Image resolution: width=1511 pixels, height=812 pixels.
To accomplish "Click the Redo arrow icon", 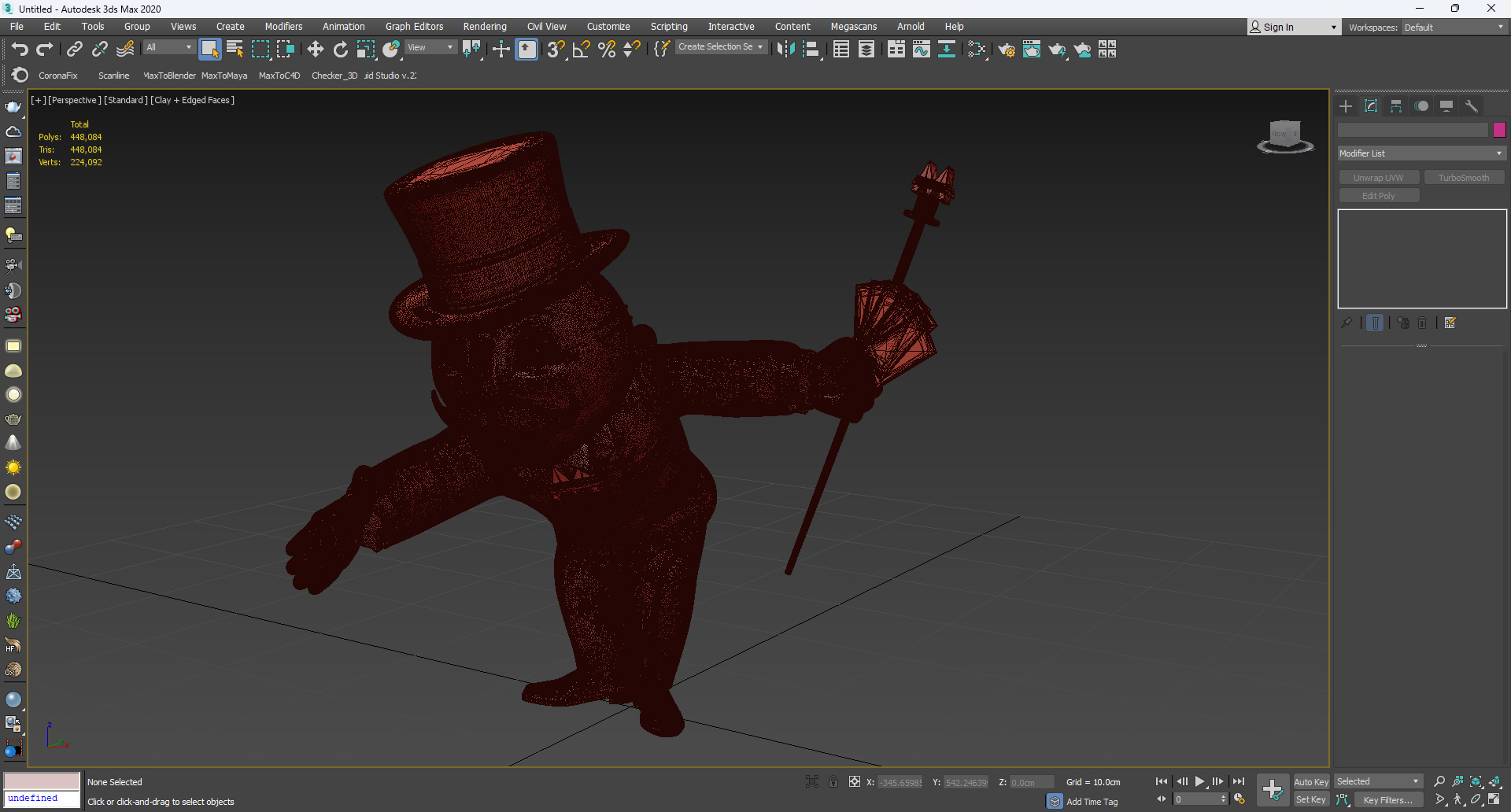I will 45,50.
